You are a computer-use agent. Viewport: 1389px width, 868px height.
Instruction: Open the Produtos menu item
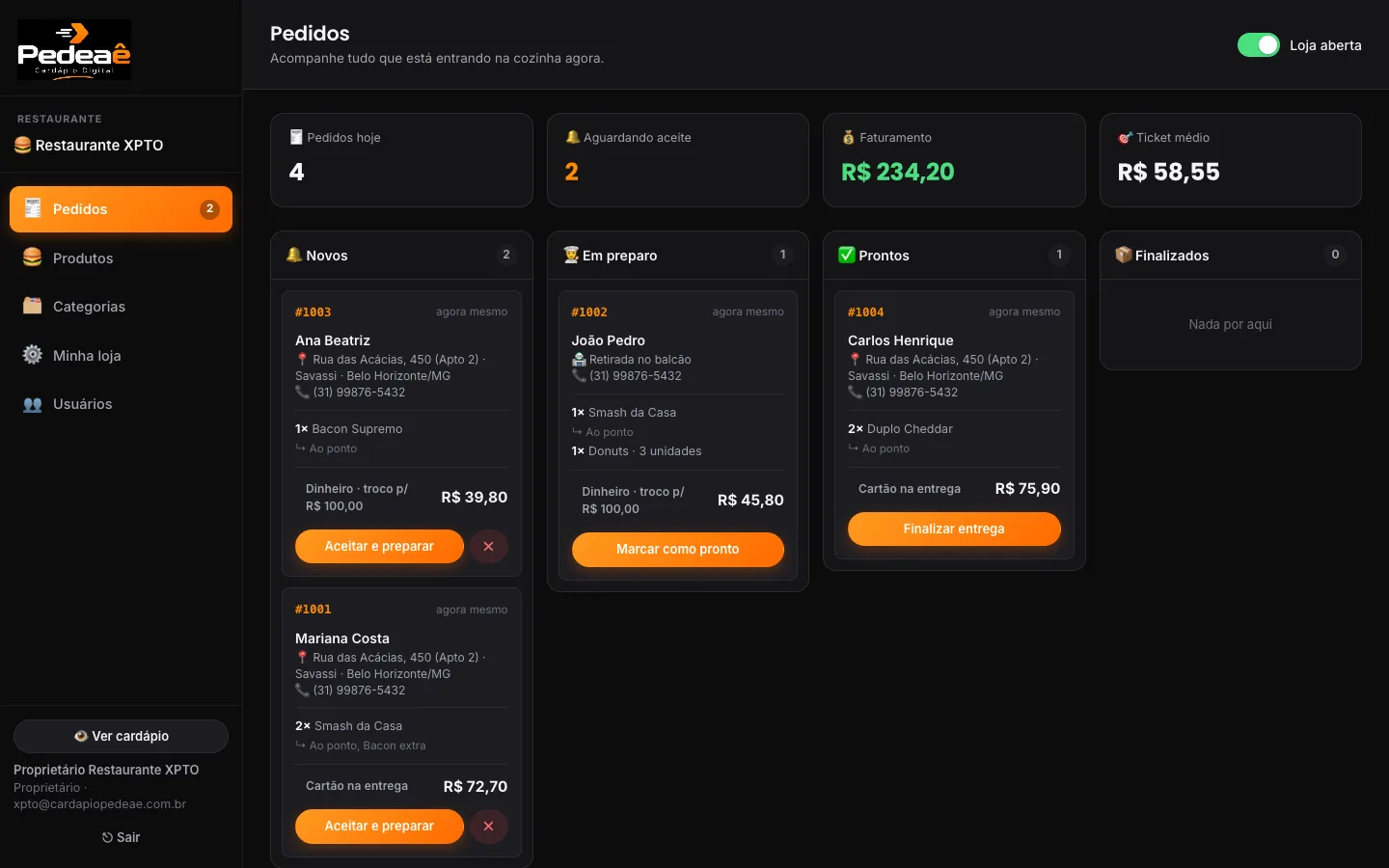coord(121,258)
